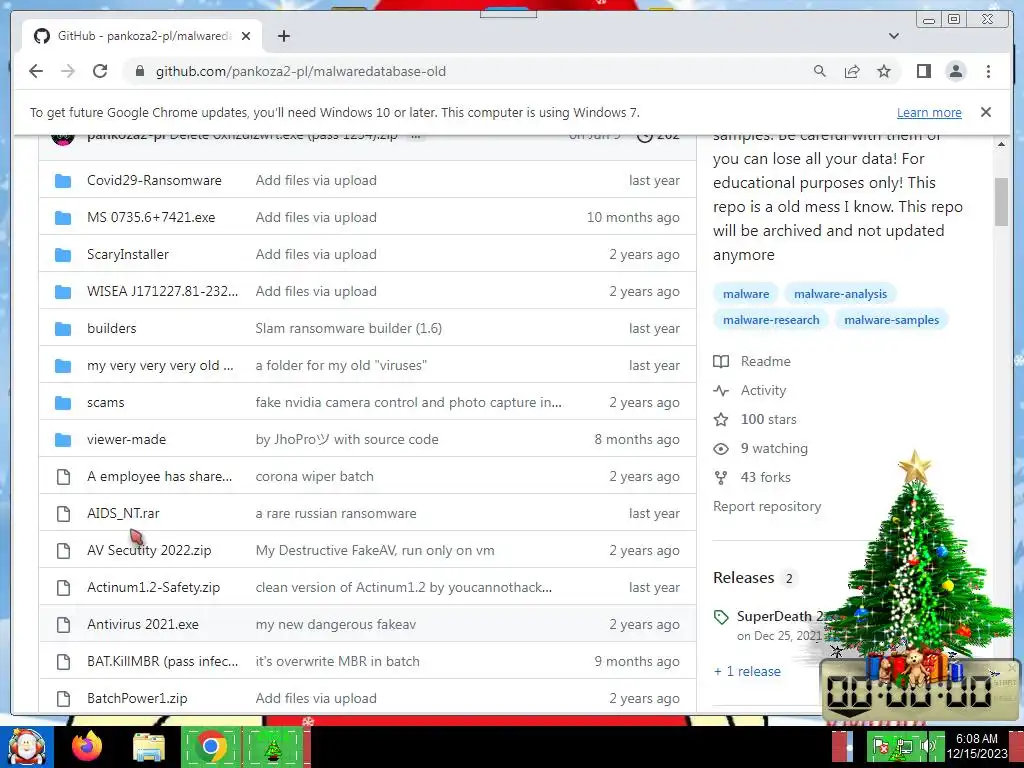Click the malware-research topic tag
This screenshot has width=1024, height=768.
(x=771, y=320)
